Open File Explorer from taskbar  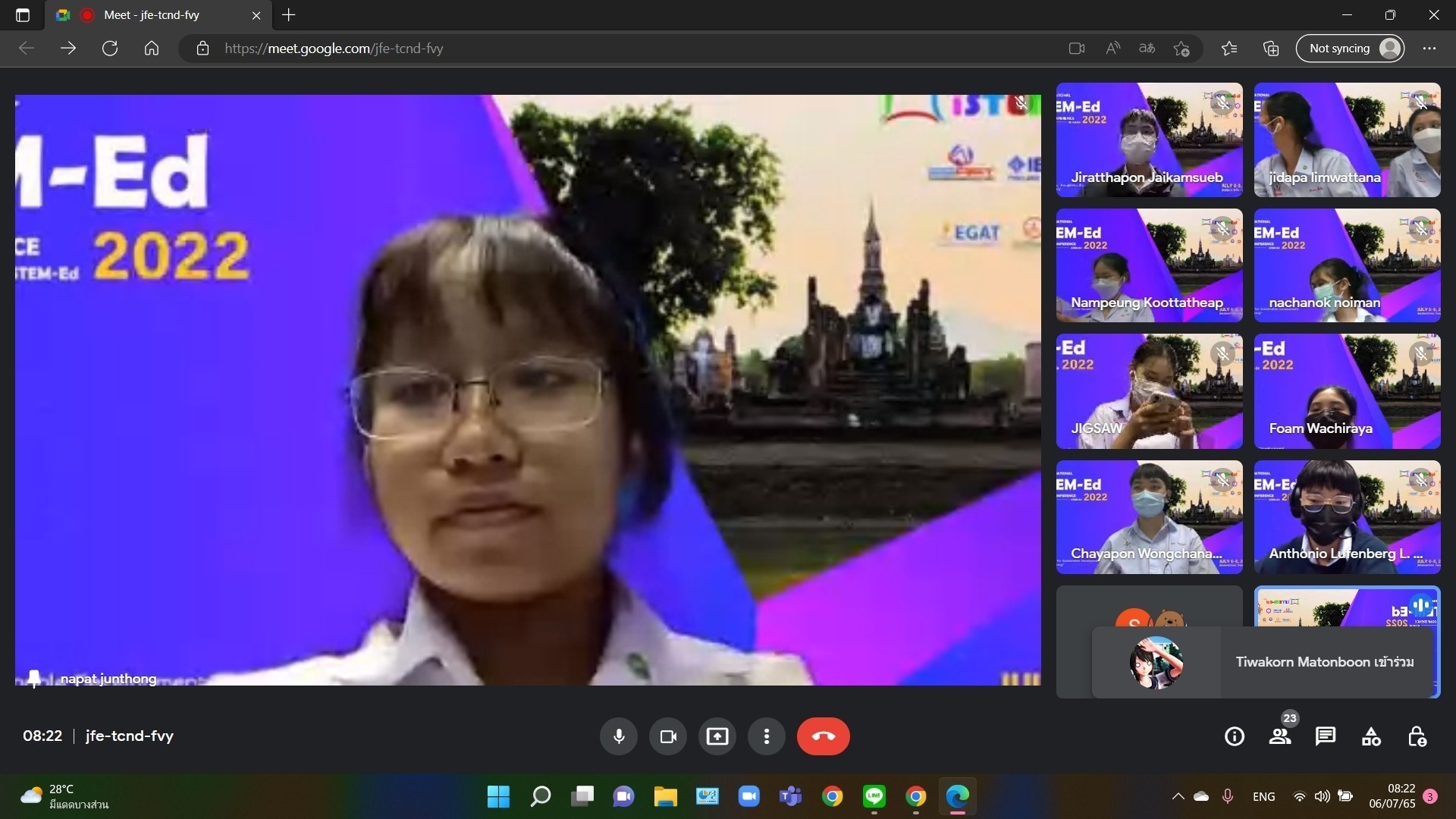pyautogui.click(x=665, y=796)
